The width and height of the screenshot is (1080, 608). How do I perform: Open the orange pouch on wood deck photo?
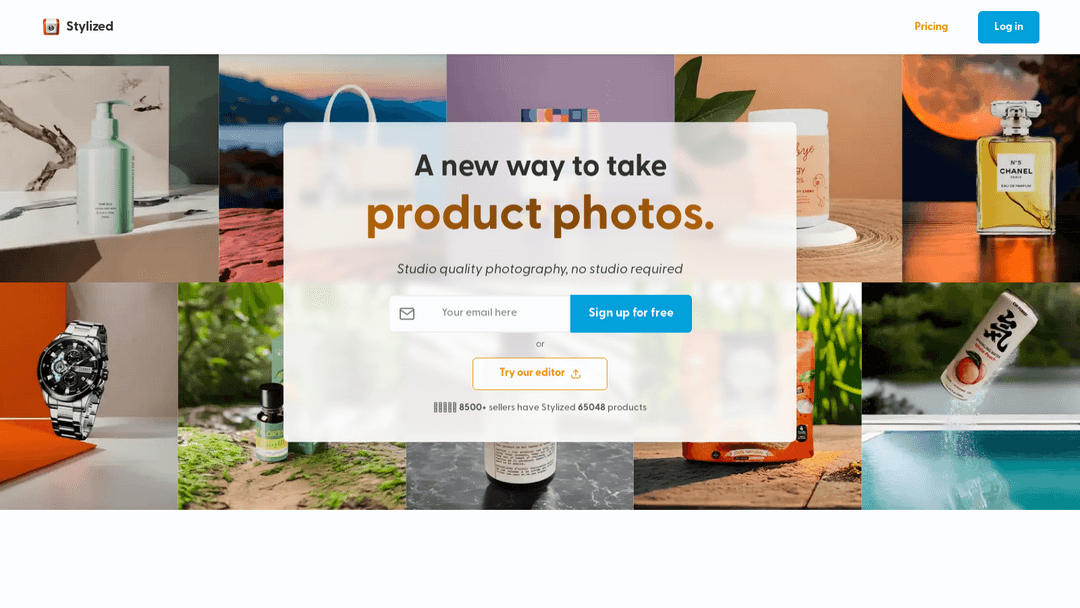(747, 476)
